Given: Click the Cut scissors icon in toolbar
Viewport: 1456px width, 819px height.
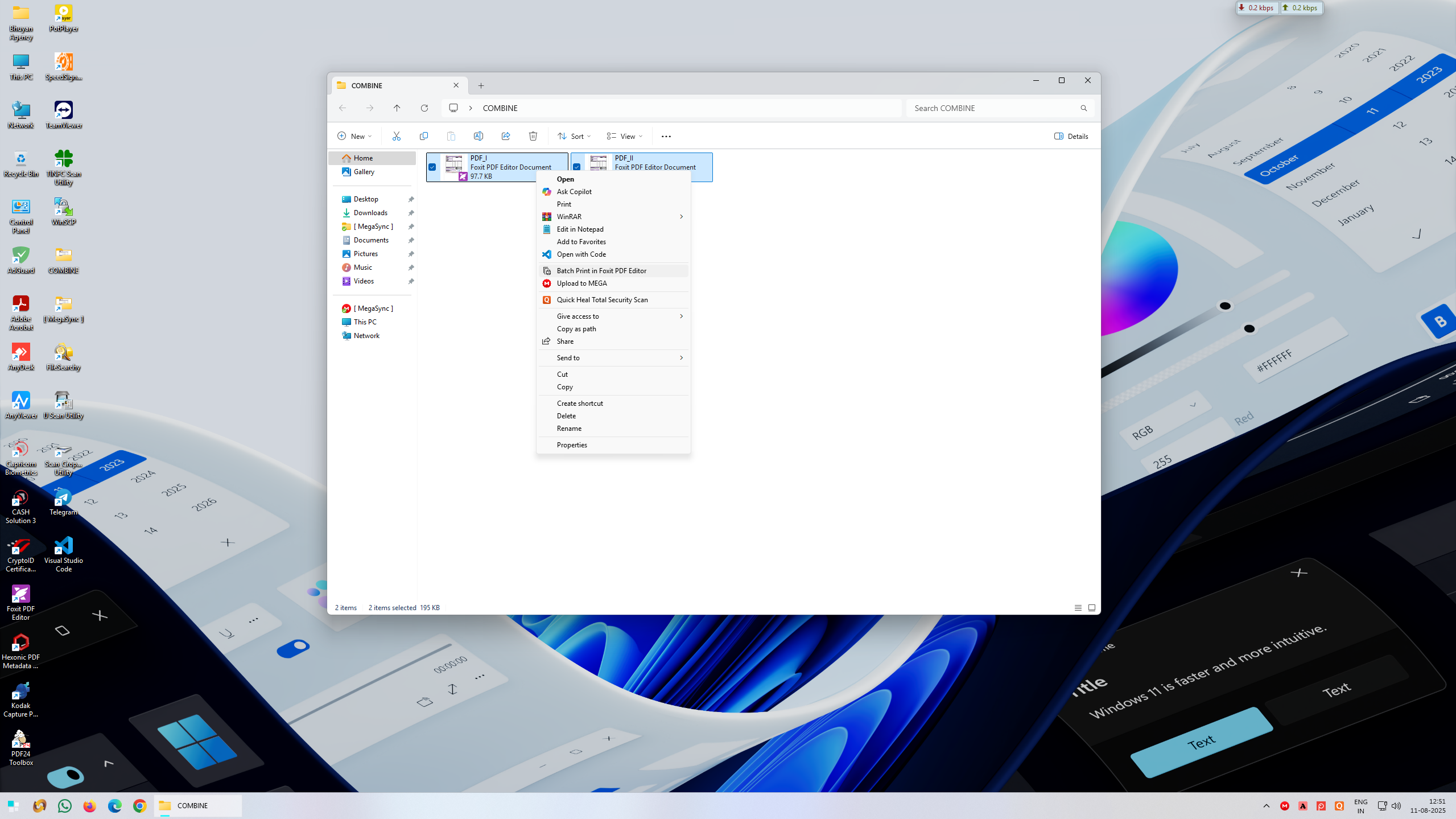Looking at the screenshot, I should click(x=396, y=136).
